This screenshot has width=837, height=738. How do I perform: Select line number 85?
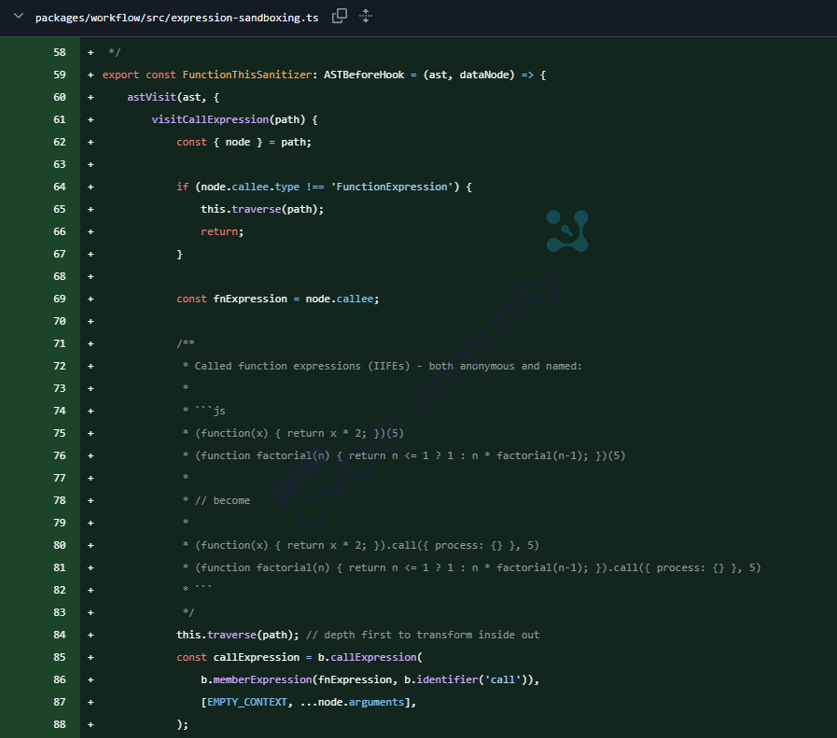pyautogui.click(x=59, y=657)
